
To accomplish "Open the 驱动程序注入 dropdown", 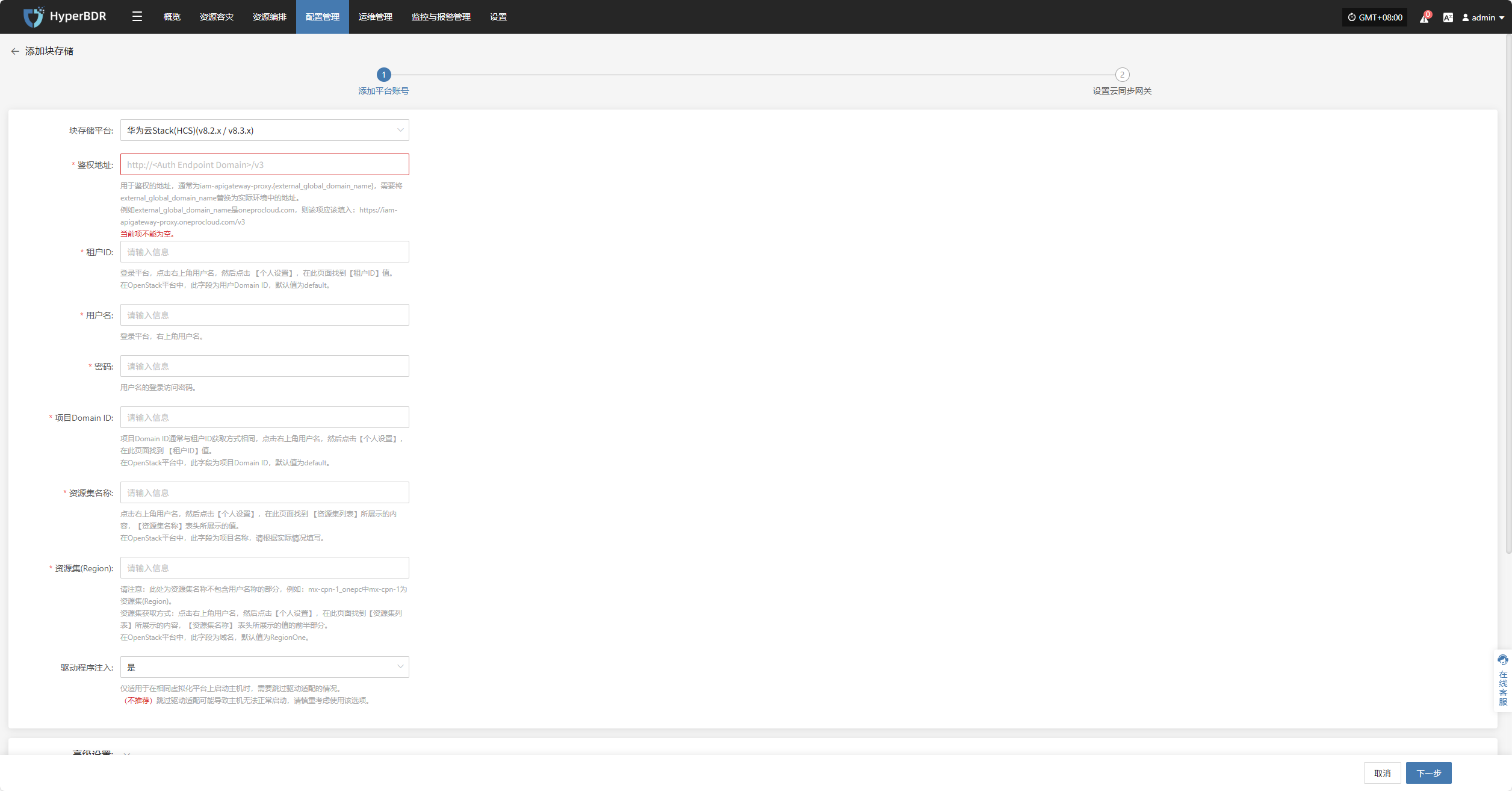I will (264, 667).
